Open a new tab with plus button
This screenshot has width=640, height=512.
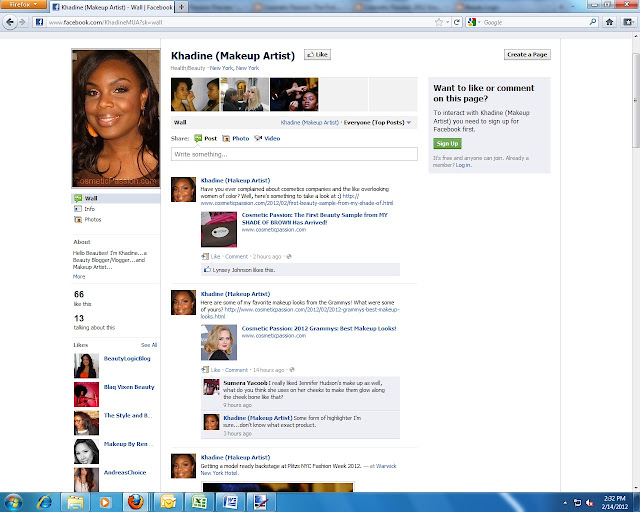(x=182, y=7)
